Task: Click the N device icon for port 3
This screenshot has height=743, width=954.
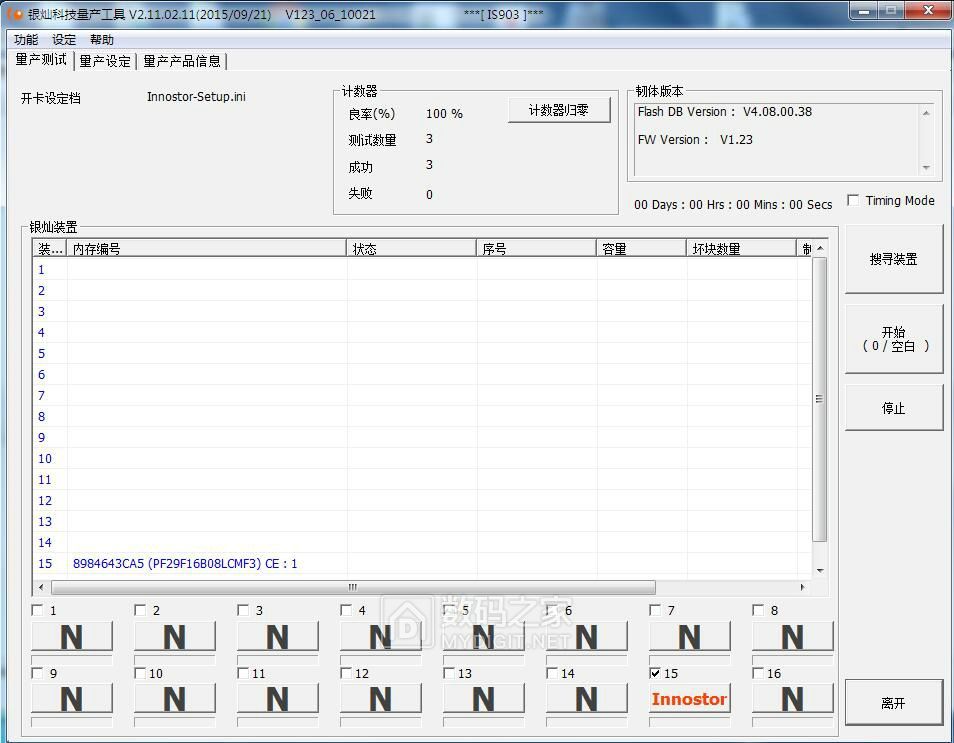Action: tap(277, 637)
